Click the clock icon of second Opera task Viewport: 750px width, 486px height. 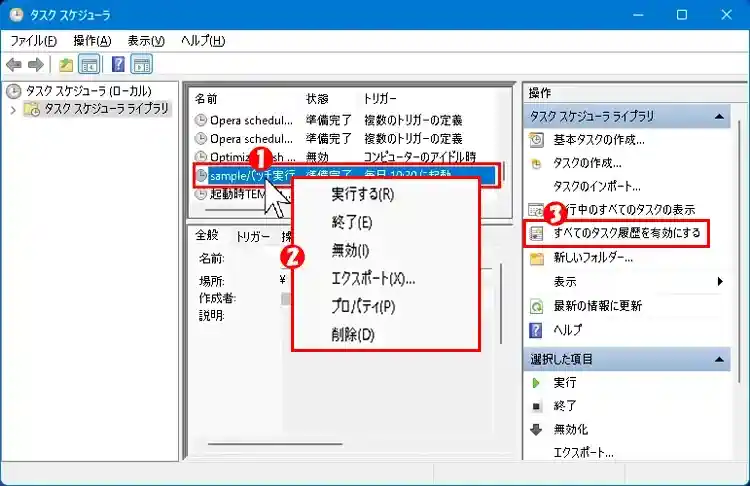200,139
